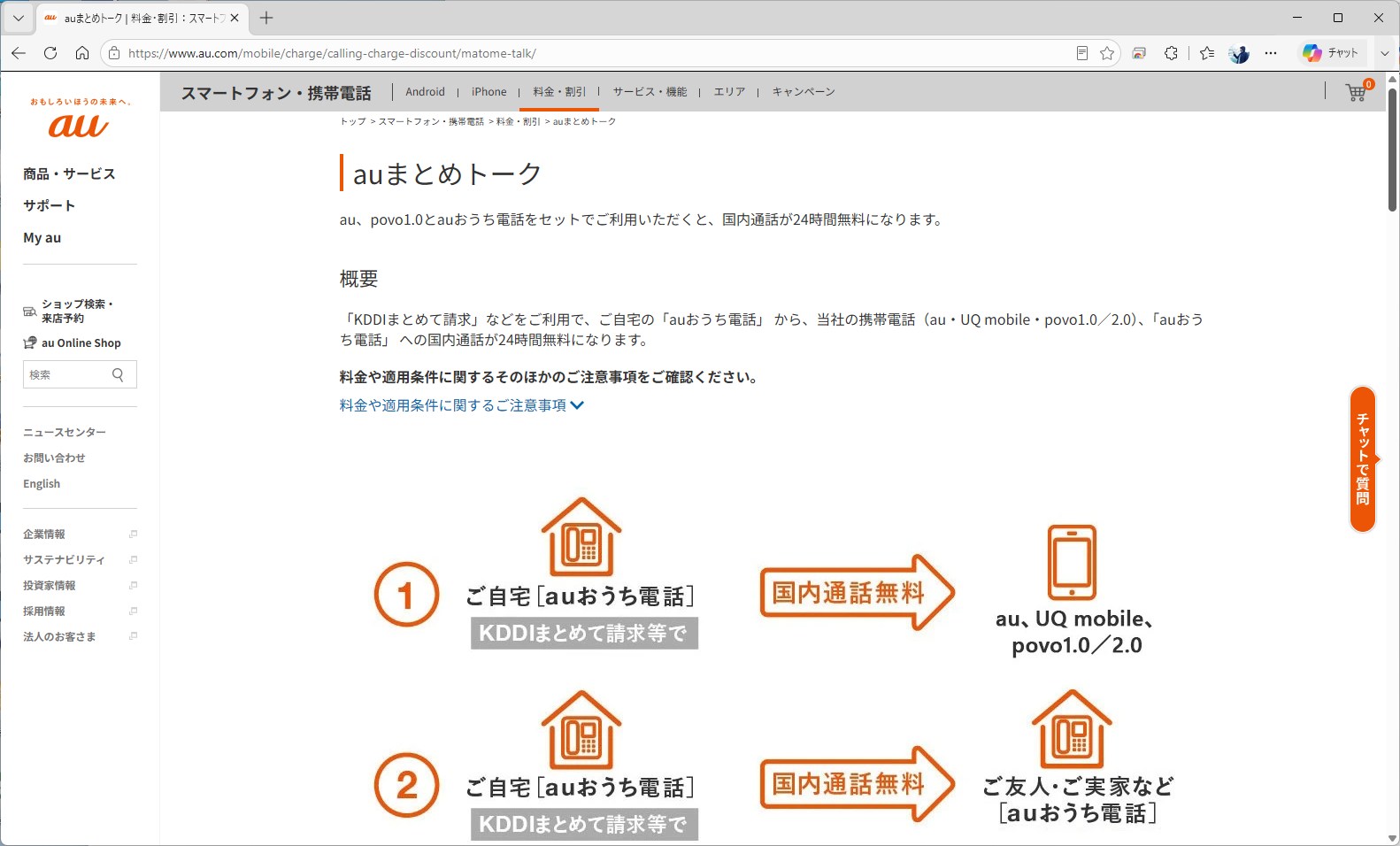Click the search magnifier icon in sidebar

(119, 374)
